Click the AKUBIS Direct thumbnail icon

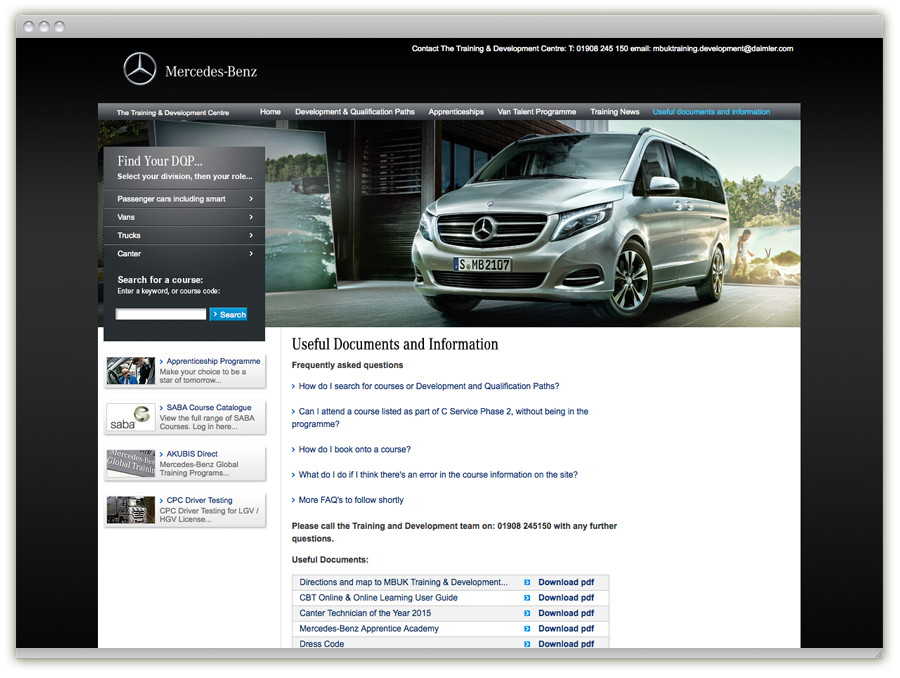pyautogui.click(x=131, y=464)
